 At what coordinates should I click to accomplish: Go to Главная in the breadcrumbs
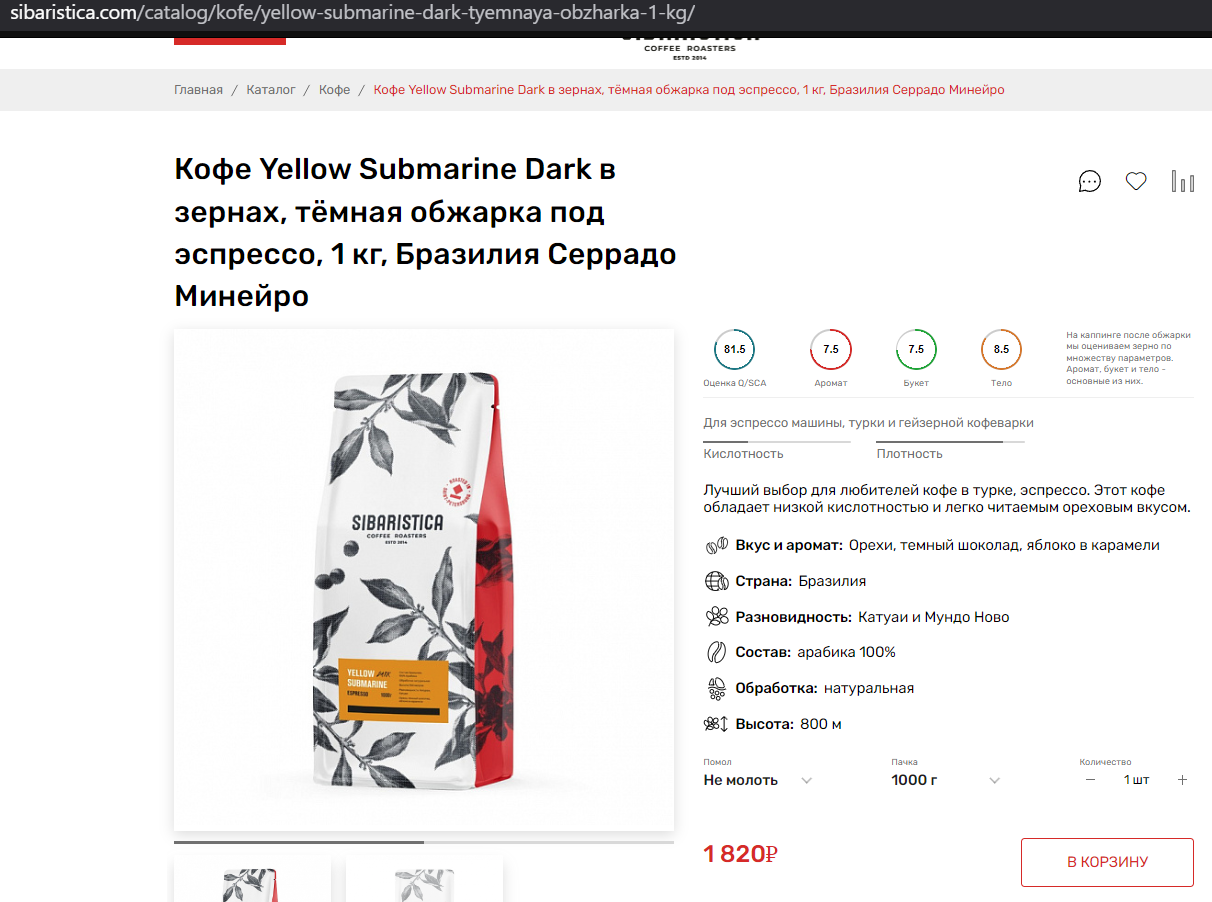(x=198, y=90)
